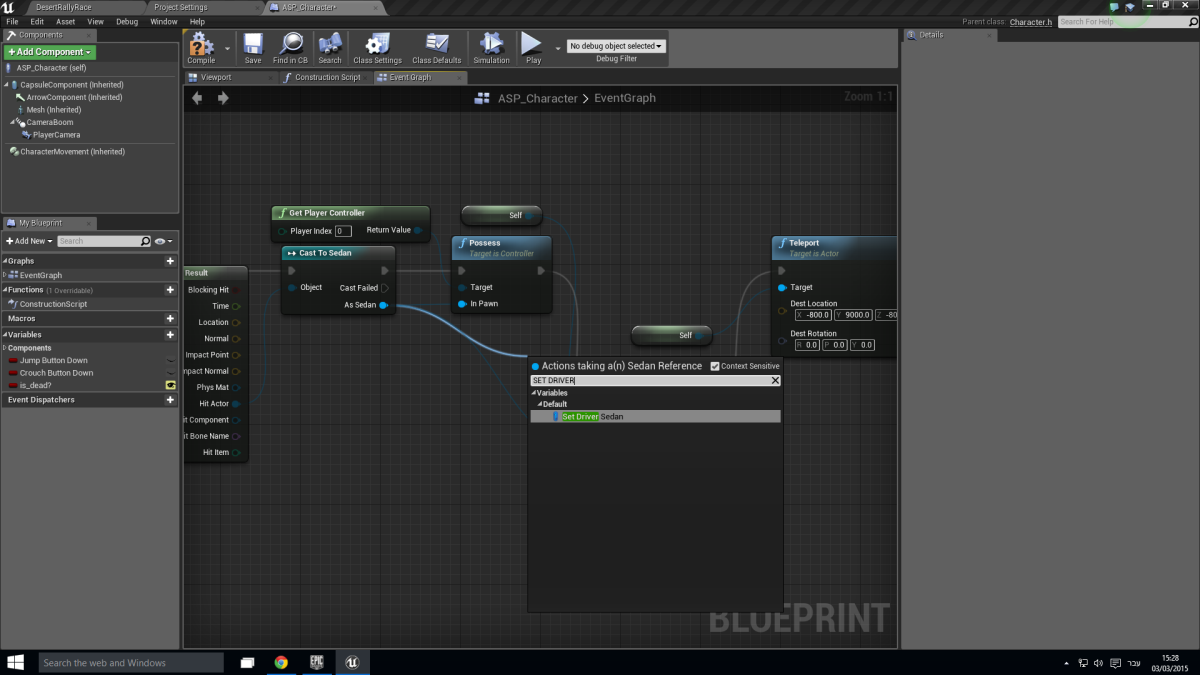Open the Add New dropdown in My Blueprint
The width and height of the screenshot is (1200, 675).
[28, 241]
